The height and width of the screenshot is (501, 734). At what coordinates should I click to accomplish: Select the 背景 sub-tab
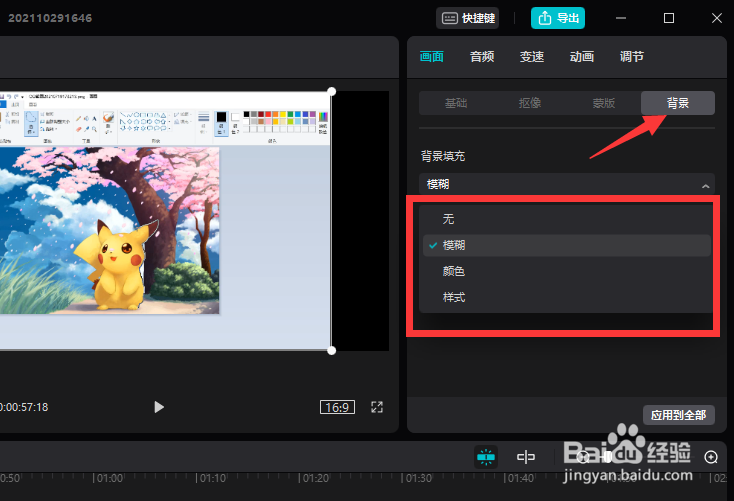point(678,103)
